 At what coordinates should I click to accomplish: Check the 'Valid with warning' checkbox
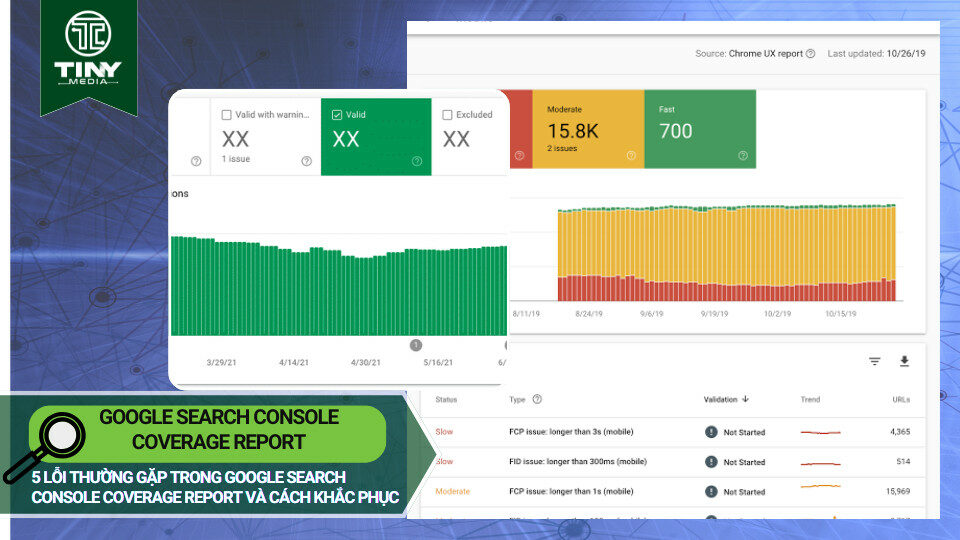(x=227, y=114)
